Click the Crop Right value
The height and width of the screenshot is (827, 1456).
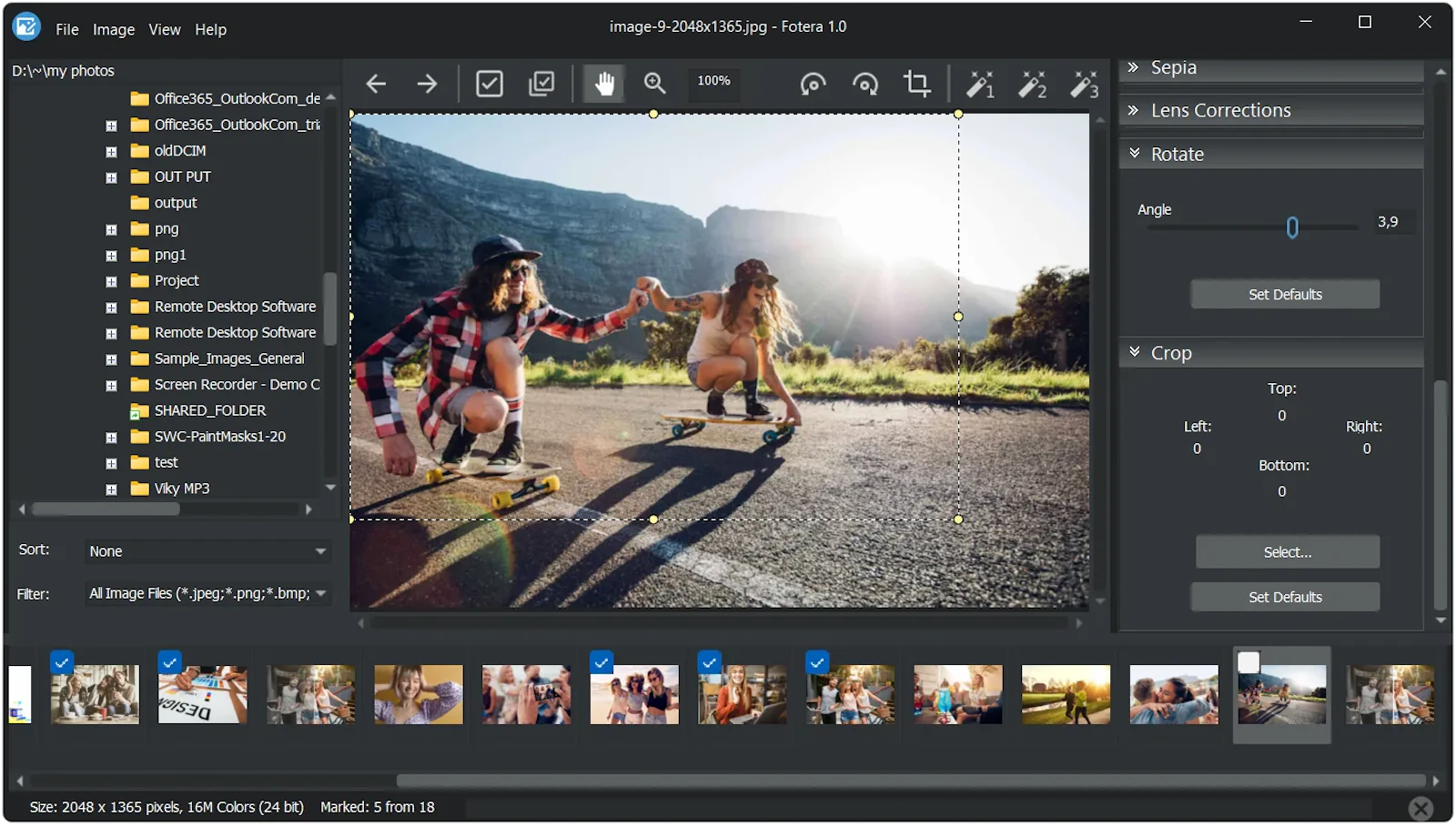[x=1366, y=449]
